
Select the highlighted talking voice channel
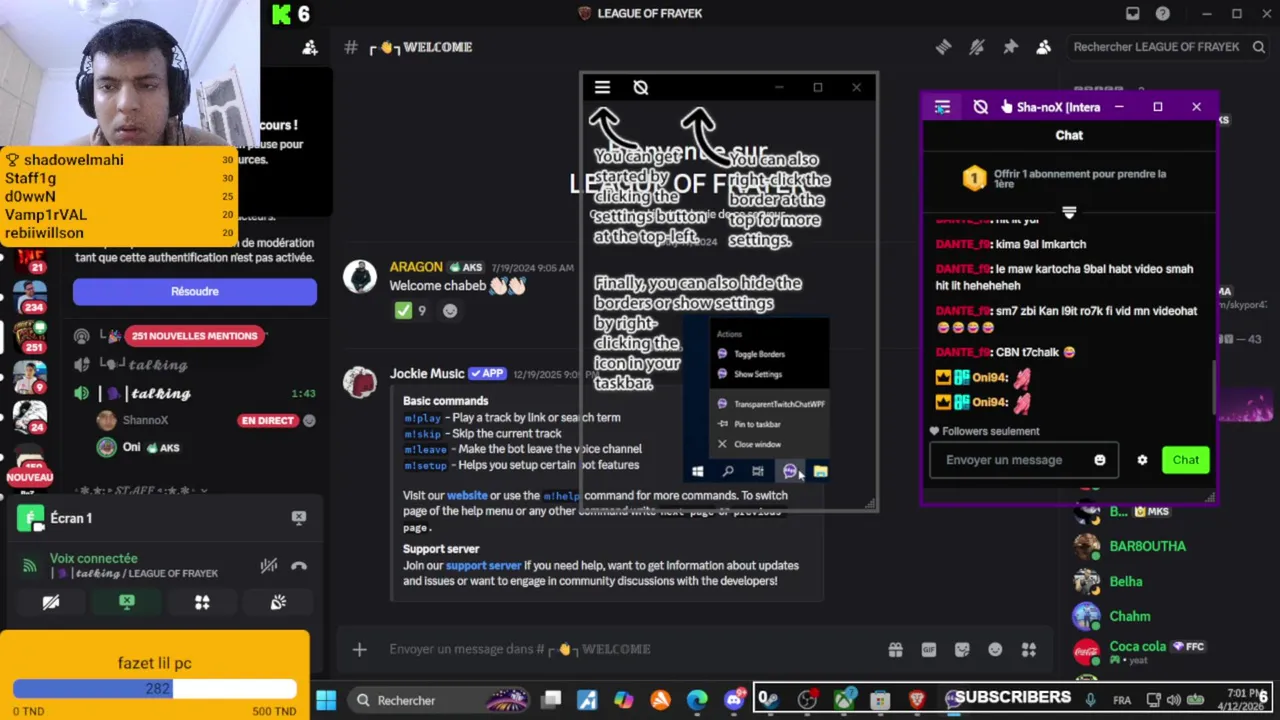tap(195, 394)
